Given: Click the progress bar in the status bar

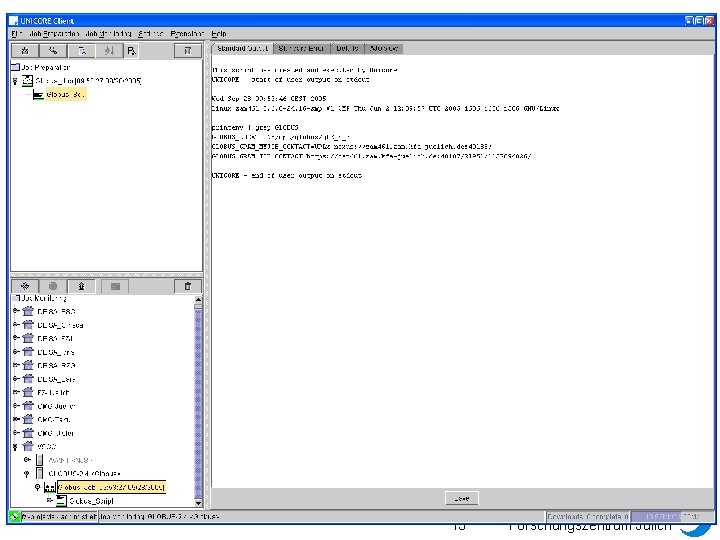Looking at the screenshot, I should (x=673, y=517).
